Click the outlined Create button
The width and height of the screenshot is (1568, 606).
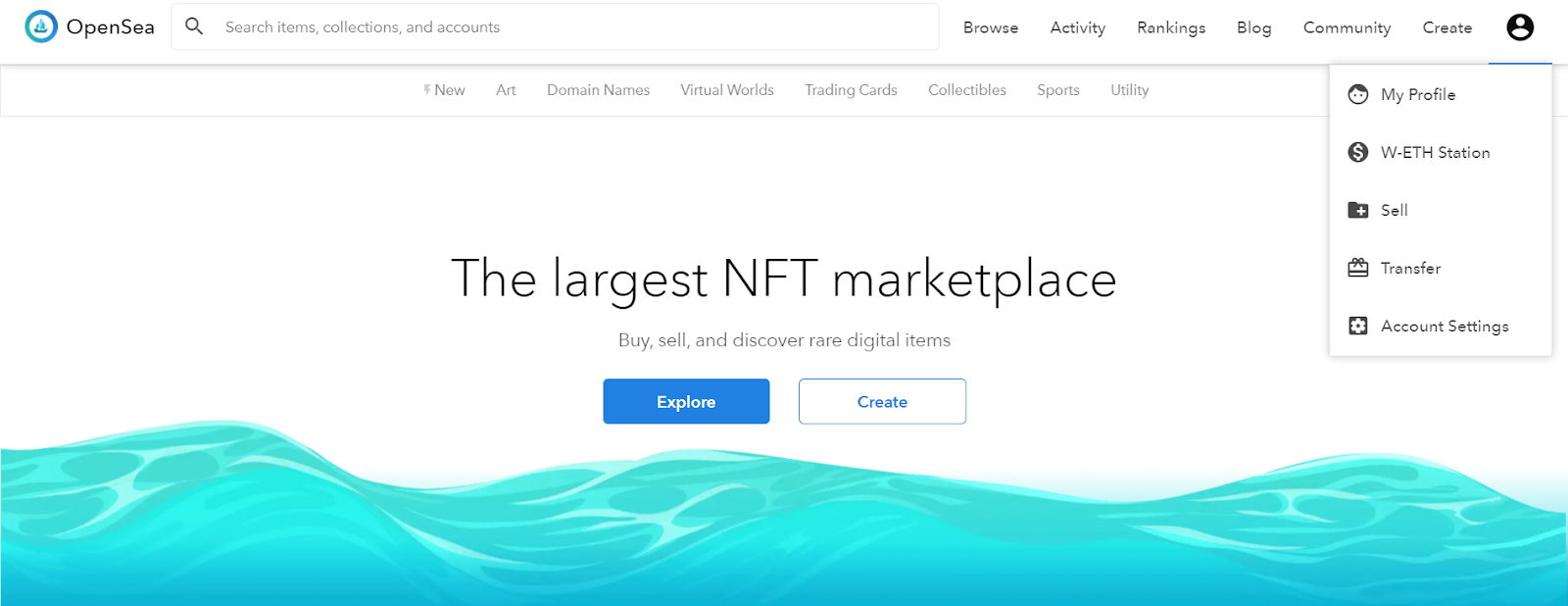point(882,401)
